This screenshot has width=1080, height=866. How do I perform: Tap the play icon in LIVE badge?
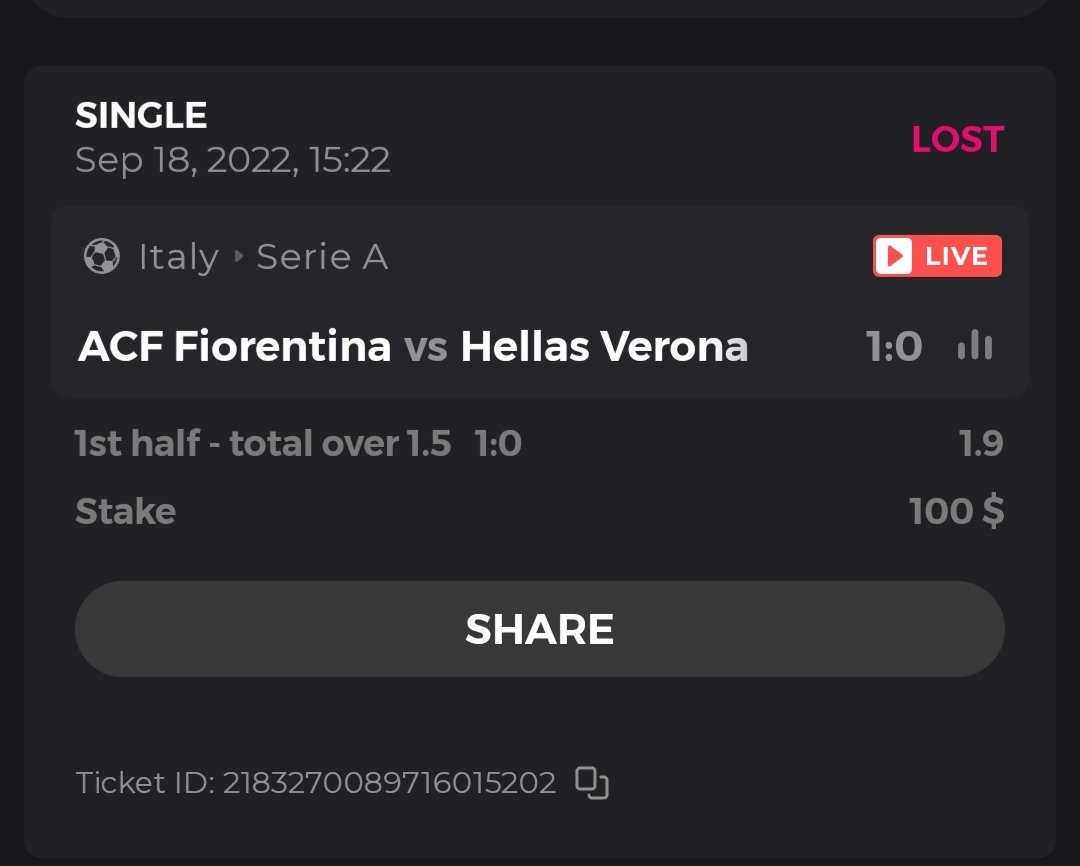[896, 257]
